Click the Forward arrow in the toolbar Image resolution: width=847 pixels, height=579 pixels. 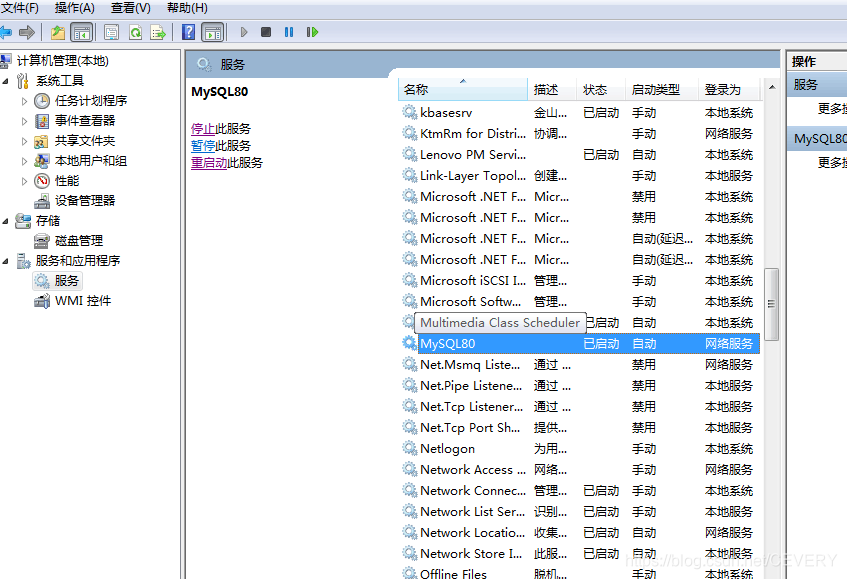pyautogui.click(x=26, y=32)
